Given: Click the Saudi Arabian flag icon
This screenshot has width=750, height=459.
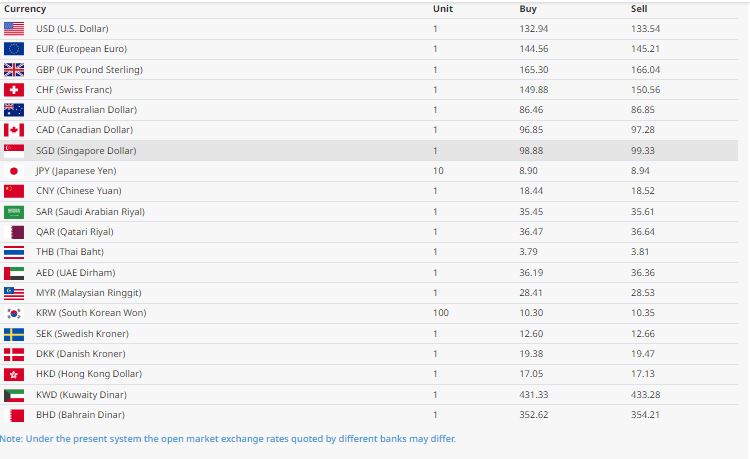Looking at the screenshot, I should point(14,212).
